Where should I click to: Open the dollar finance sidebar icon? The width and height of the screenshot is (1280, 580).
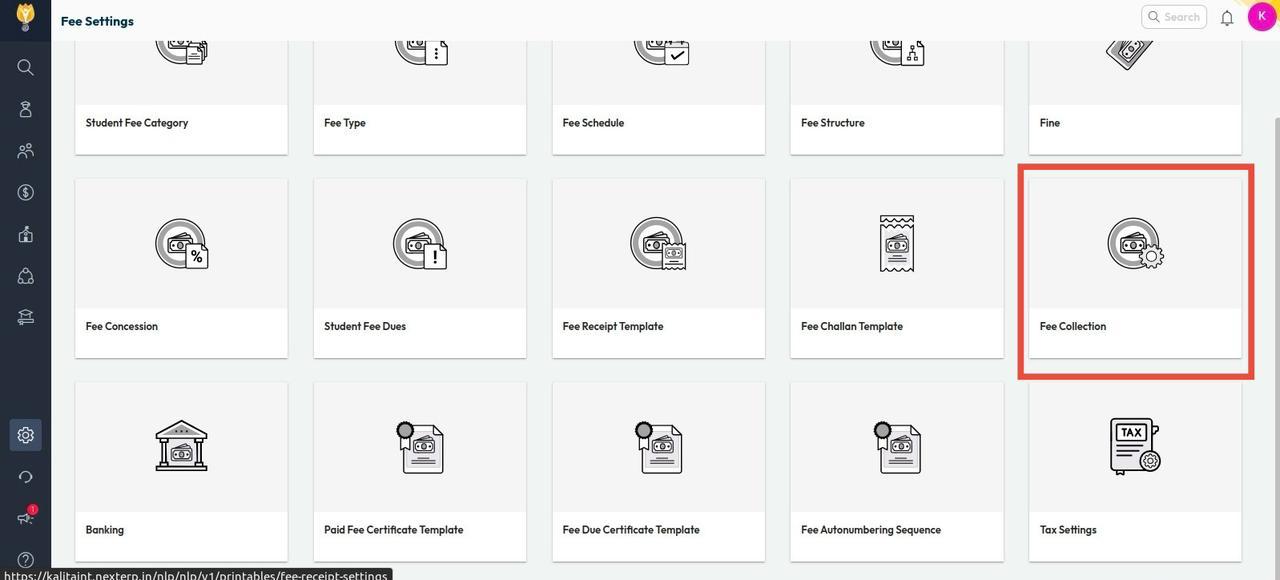[x=26, y=192]
